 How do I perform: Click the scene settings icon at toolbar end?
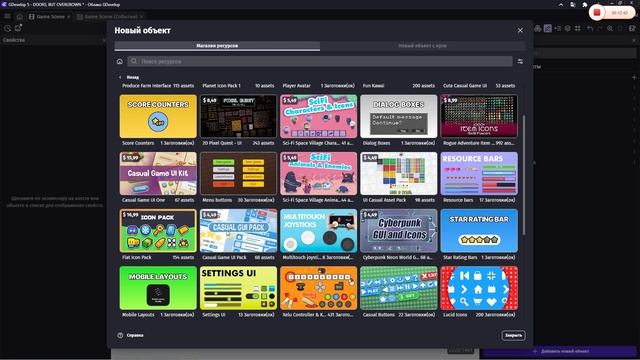tap(632, 28)
